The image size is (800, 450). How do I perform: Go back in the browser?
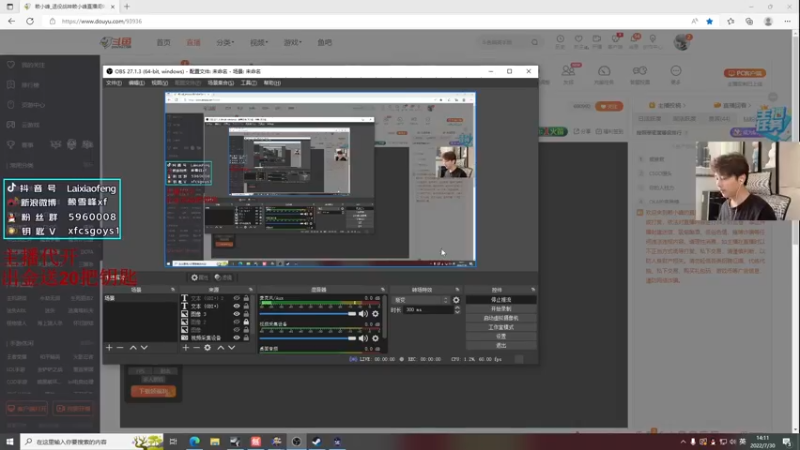pos(11,21)
